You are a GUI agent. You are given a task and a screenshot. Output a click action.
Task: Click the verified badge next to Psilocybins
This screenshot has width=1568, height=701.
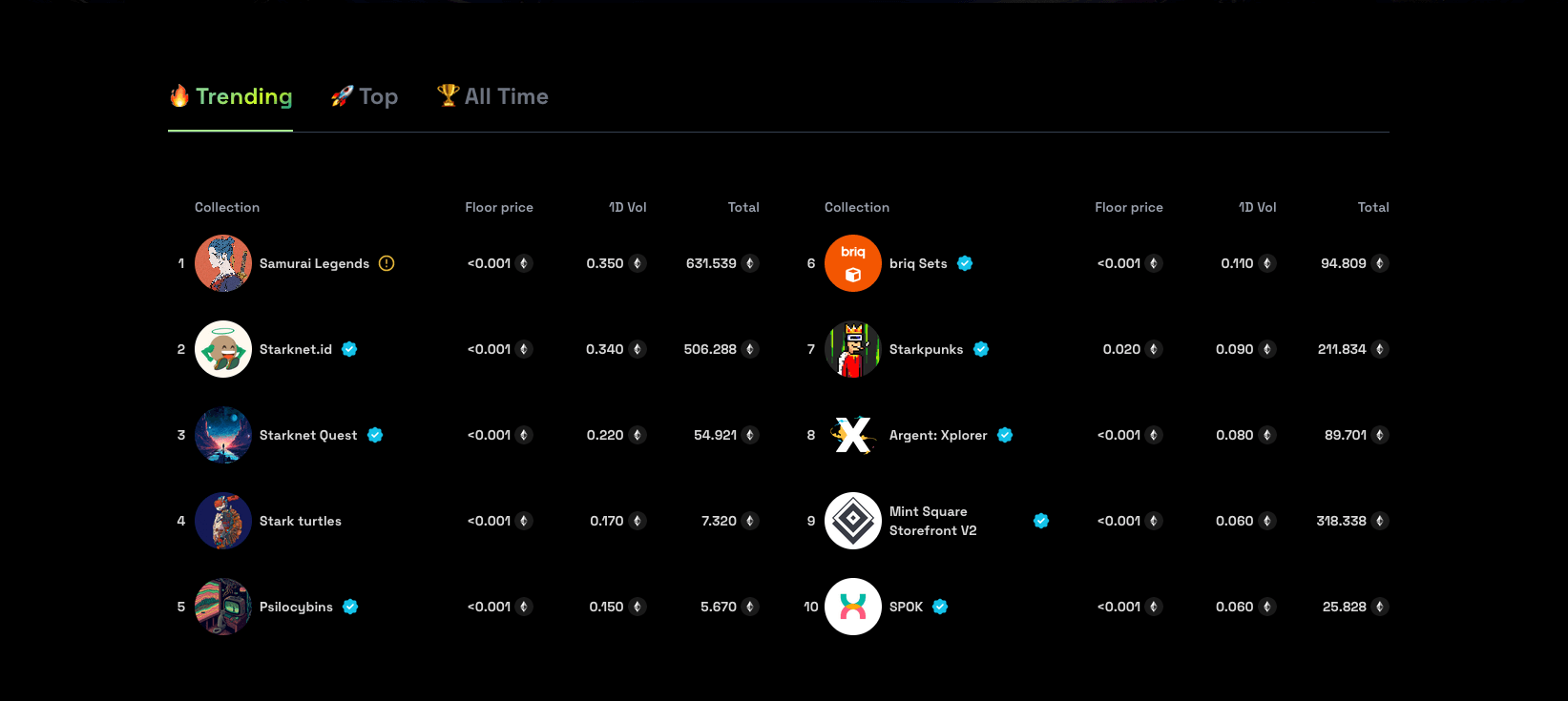(350, 607)
